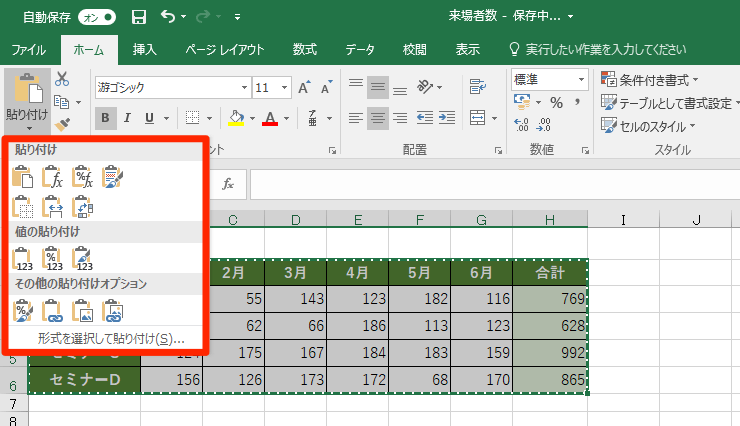Click the Increase Decimal icon
Screen dimensions: 740x426
pos(521,125)
